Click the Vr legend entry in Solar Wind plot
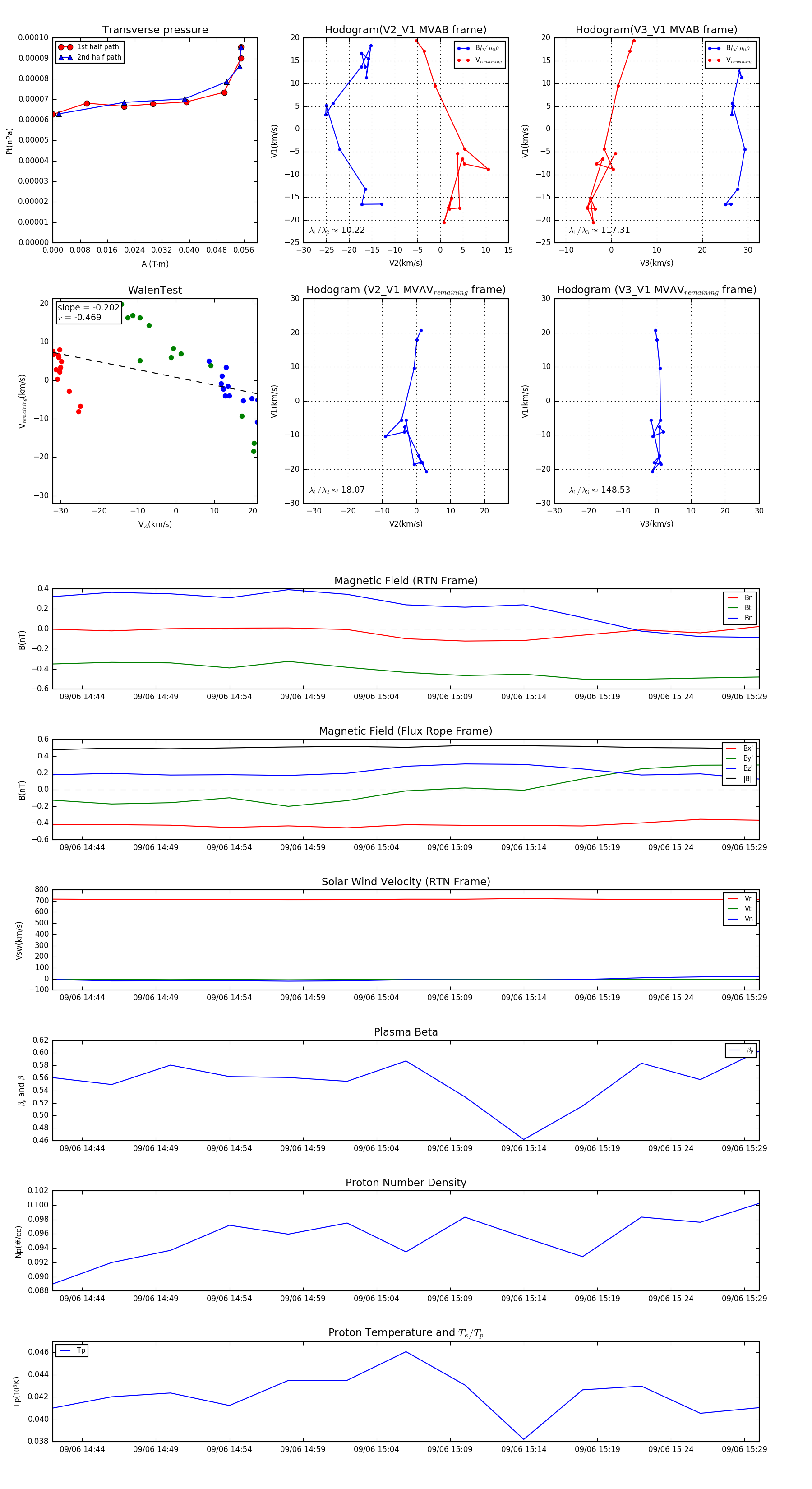 tap(740, 899)
